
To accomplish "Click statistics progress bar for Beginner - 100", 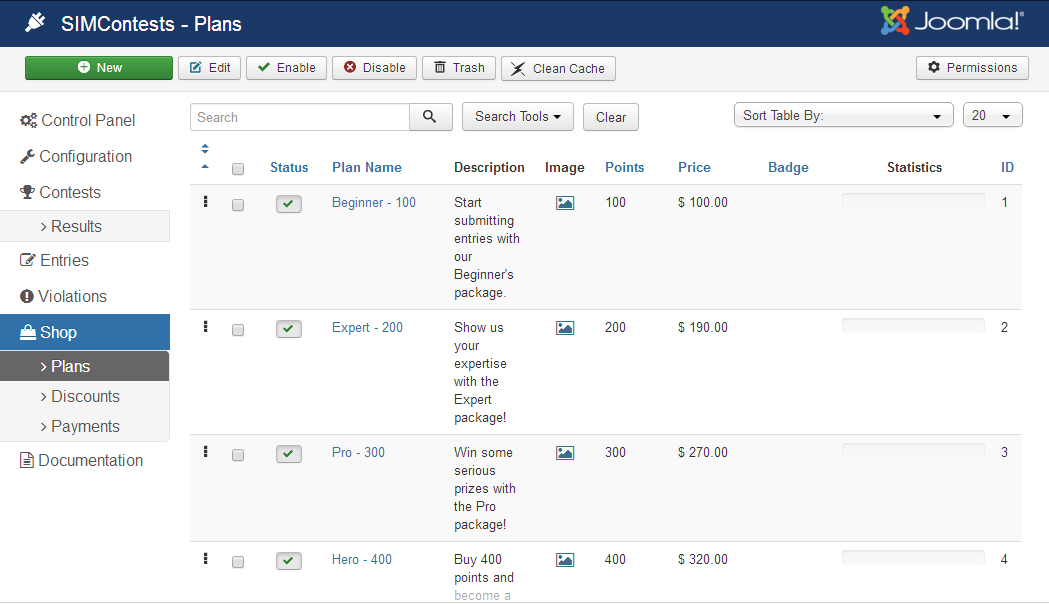I will pyautogui.click(x=913, y=200).
